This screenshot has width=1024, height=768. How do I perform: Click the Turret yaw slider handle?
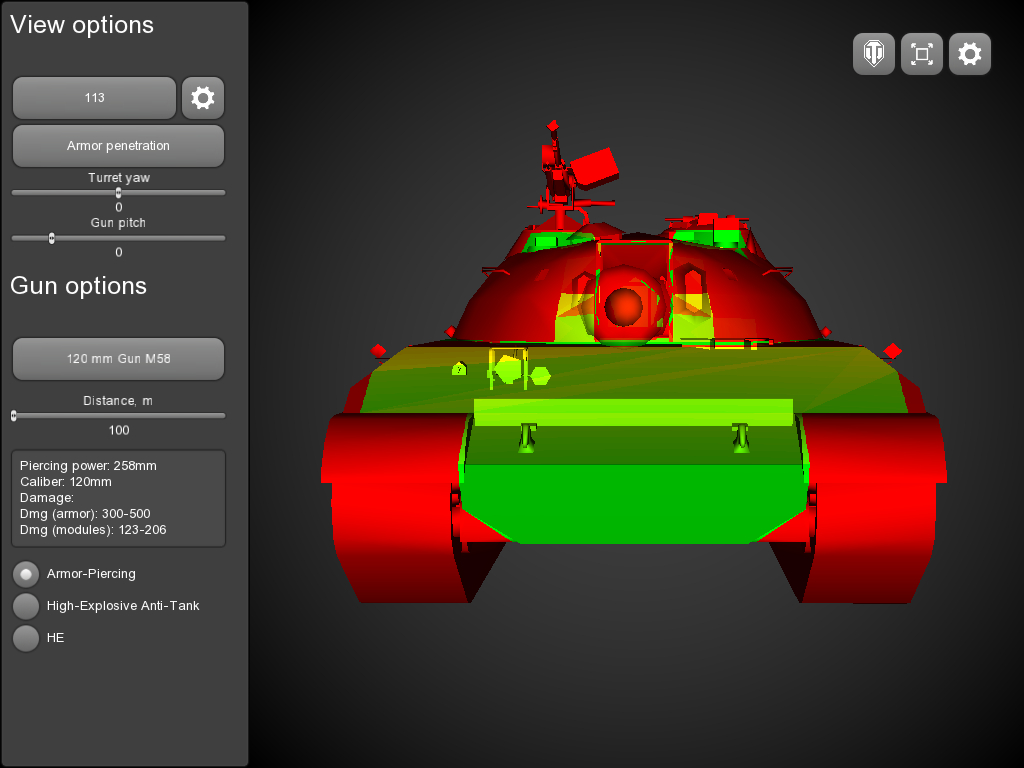point(118,193)
